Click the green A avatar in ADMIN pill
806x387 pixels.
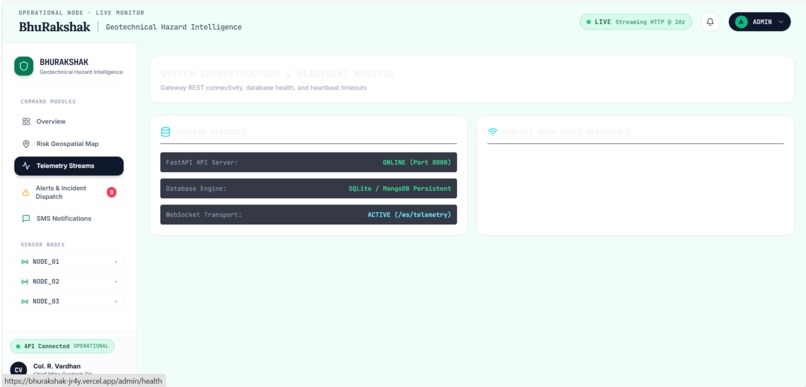[741, 22]
